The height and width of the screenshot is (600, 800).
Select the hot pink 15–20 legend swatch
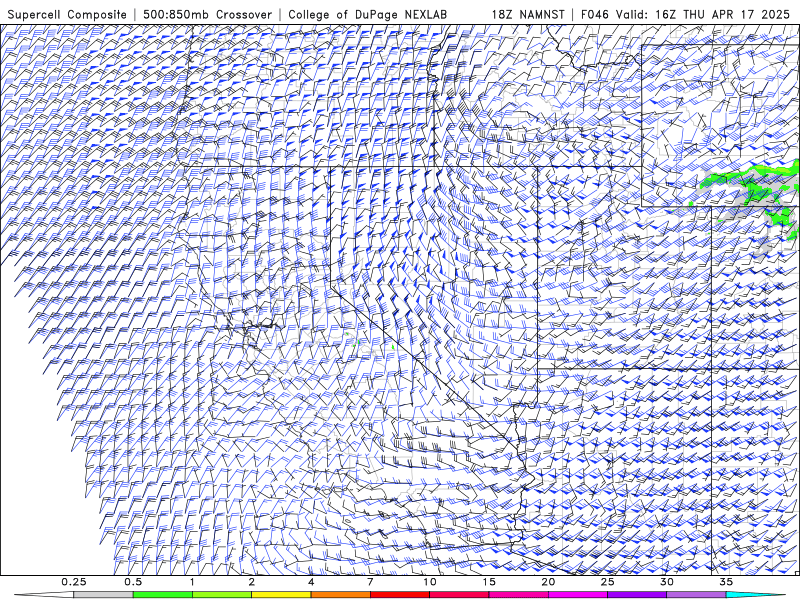[518, 595]
